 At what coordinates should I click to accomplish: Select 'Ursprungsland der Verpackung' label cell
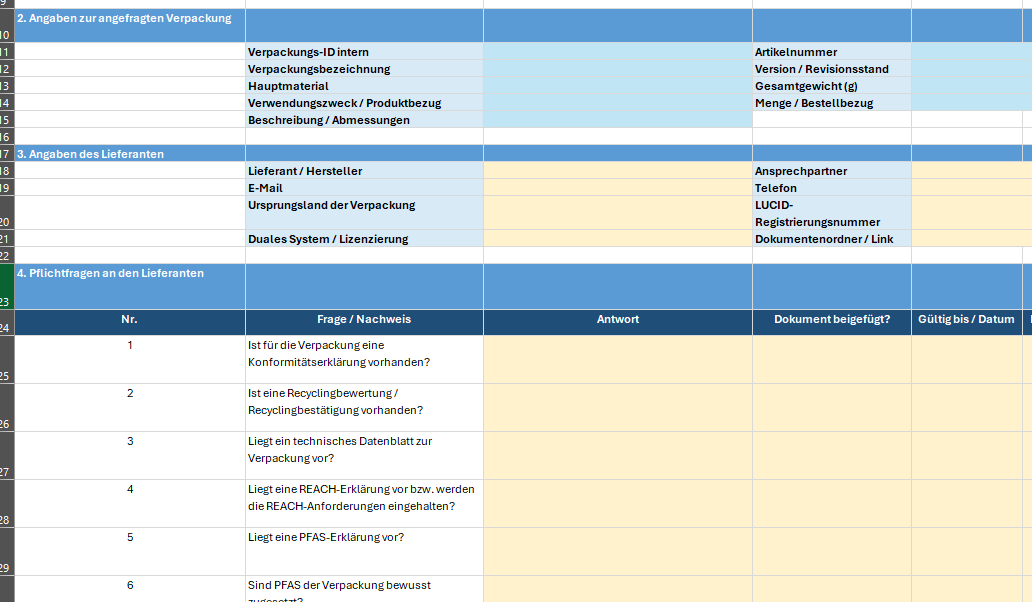364,213
